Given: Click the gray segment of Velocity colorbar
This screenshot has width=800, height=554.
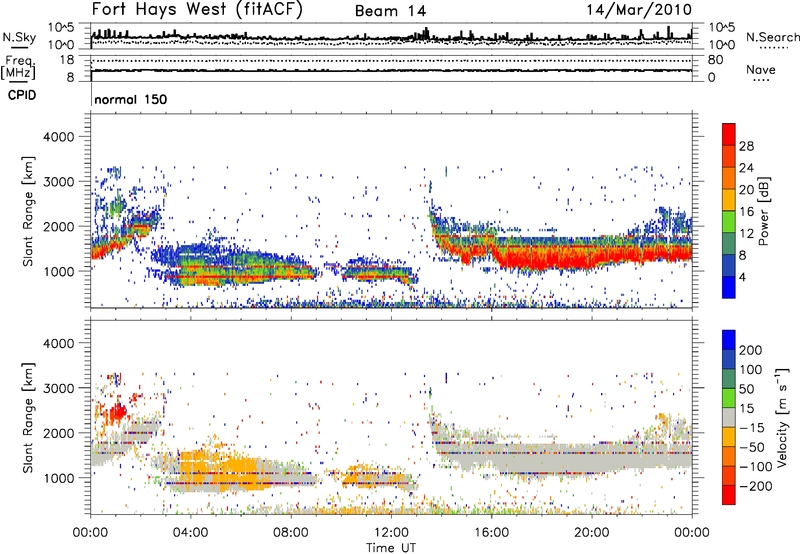Looking at the screenshot, I should coord(729,417).
